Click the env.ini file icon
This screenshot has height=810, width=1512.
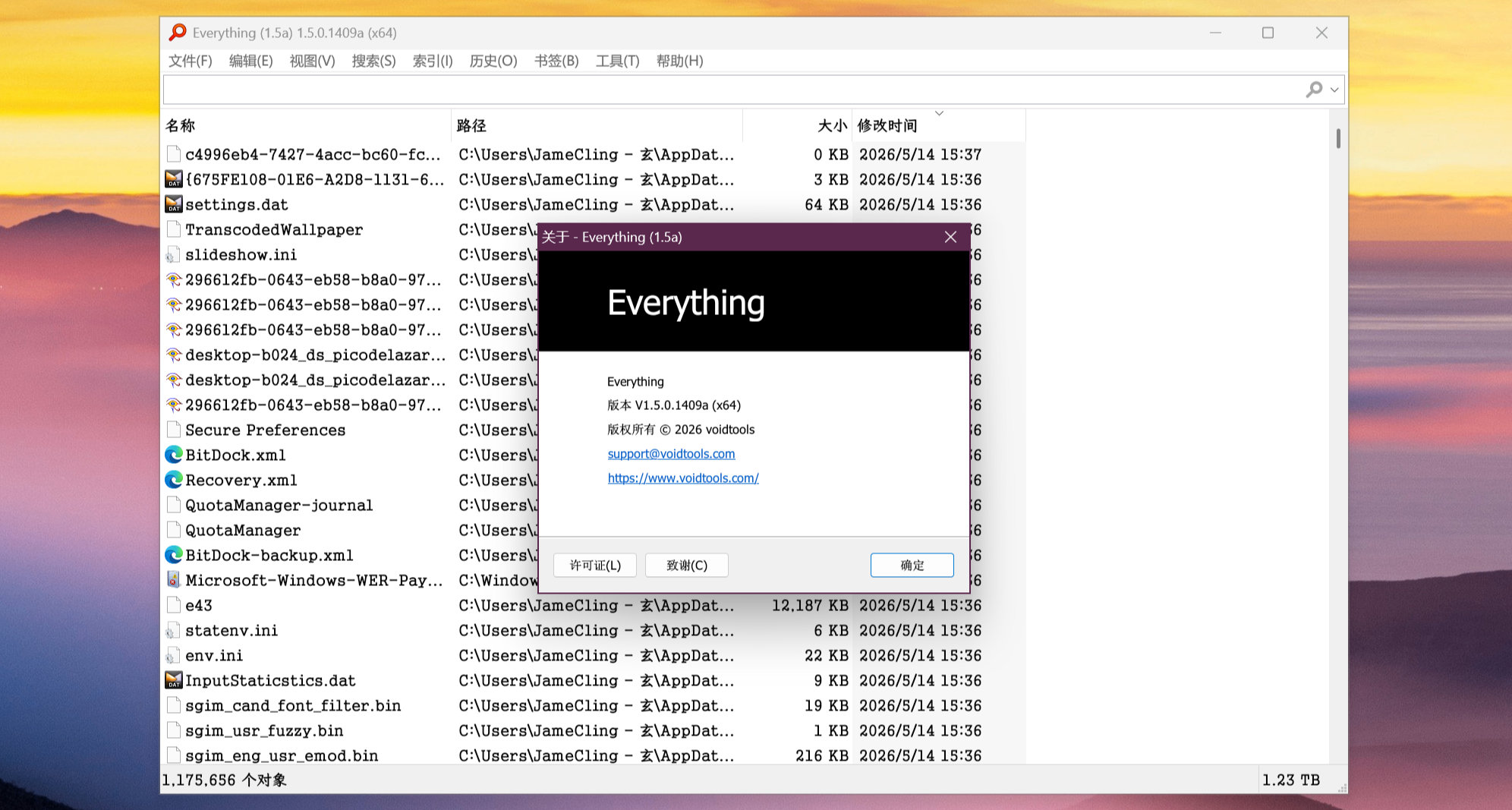174,655
